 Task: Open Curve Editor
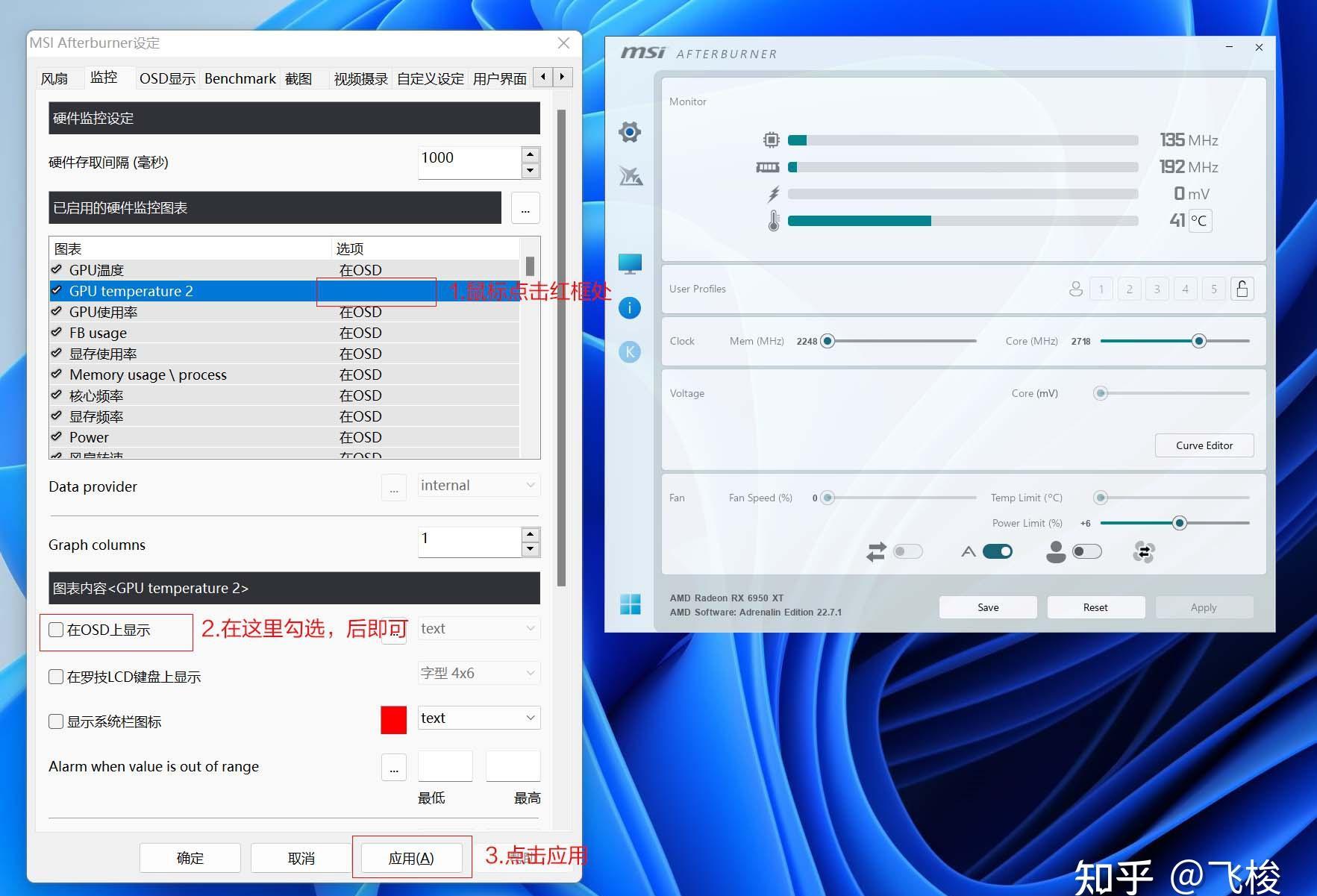[x=1204, y=445]
